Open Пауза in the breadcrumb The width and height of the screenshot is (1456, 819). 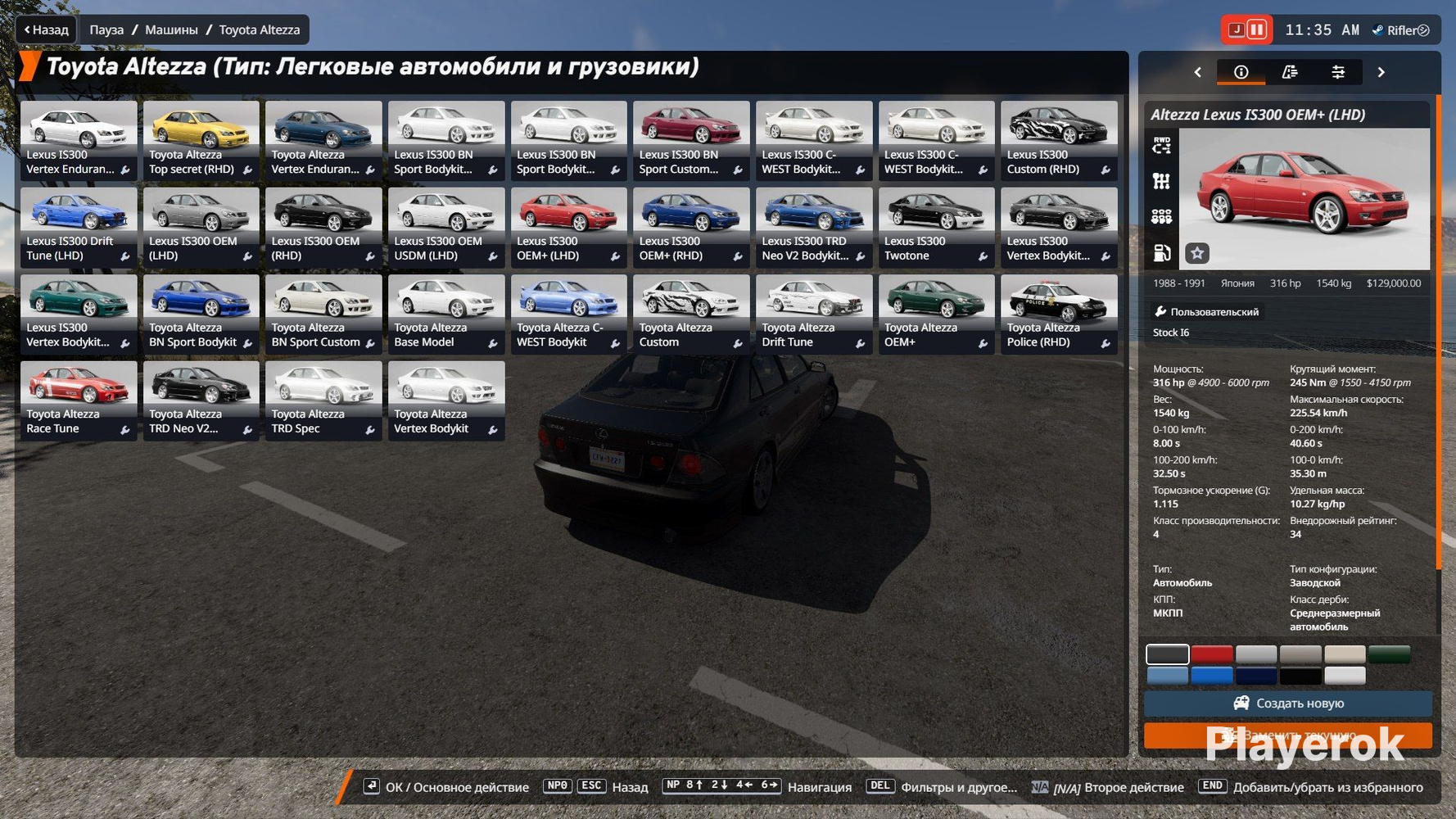point(106,30)
